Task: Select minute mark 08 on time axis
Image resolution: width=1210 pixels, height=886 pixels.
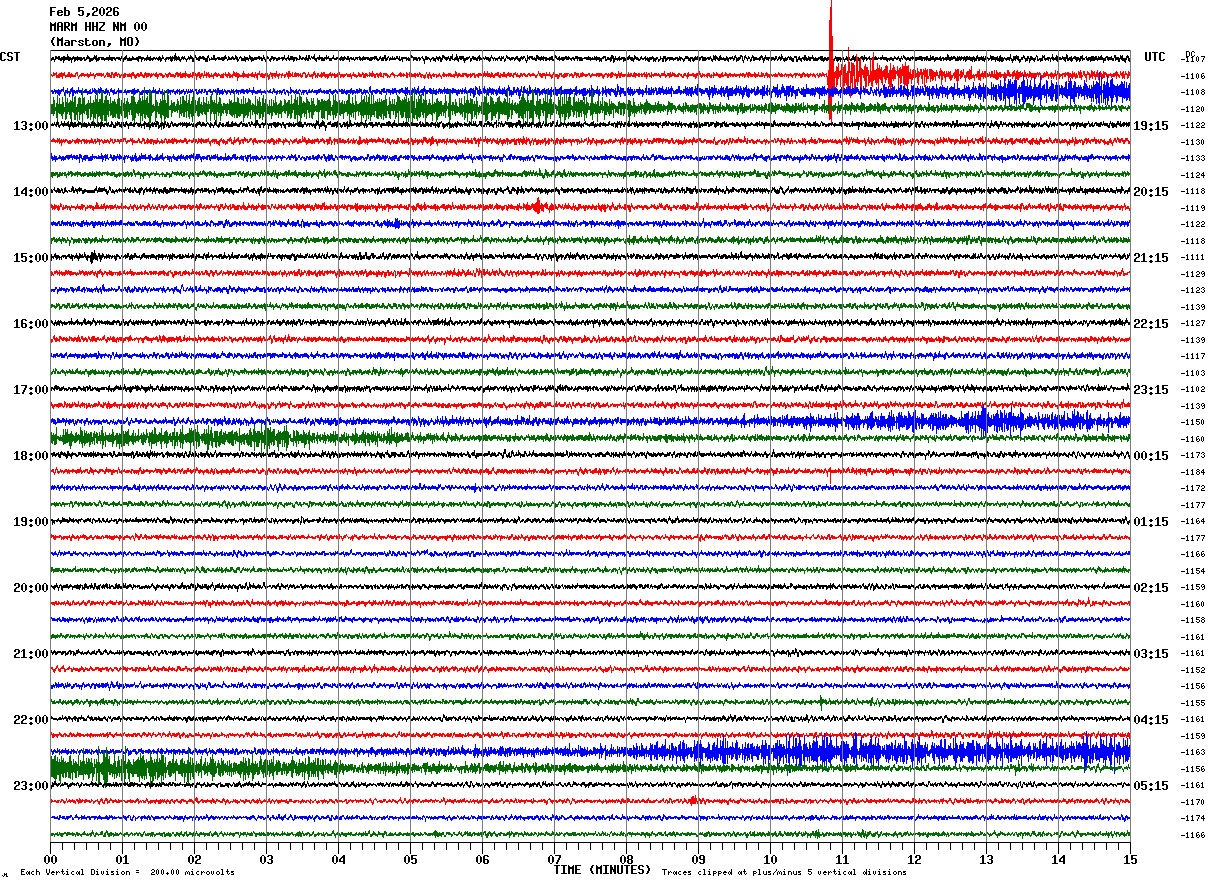Action: (626, 859)
